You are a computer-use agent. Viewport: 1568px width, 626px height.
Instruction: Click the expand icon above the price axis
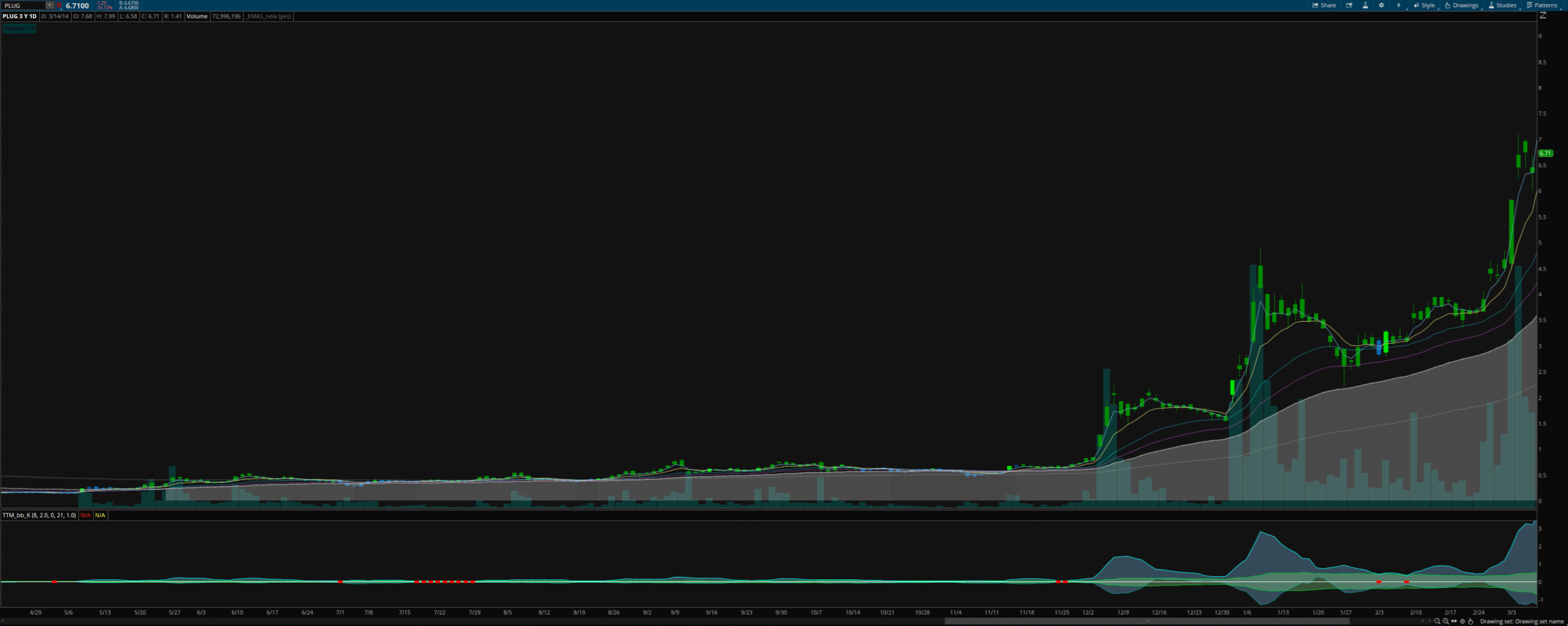tap(1543, 15)
